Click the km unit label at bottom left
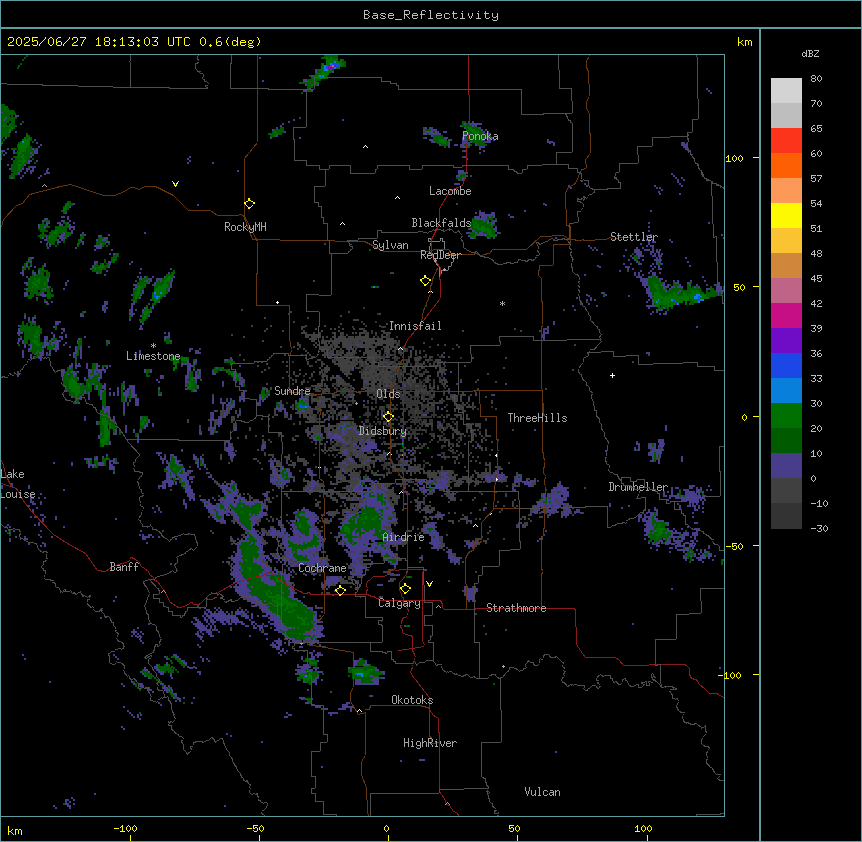The image size is (862, 842). tap(15, 830)
